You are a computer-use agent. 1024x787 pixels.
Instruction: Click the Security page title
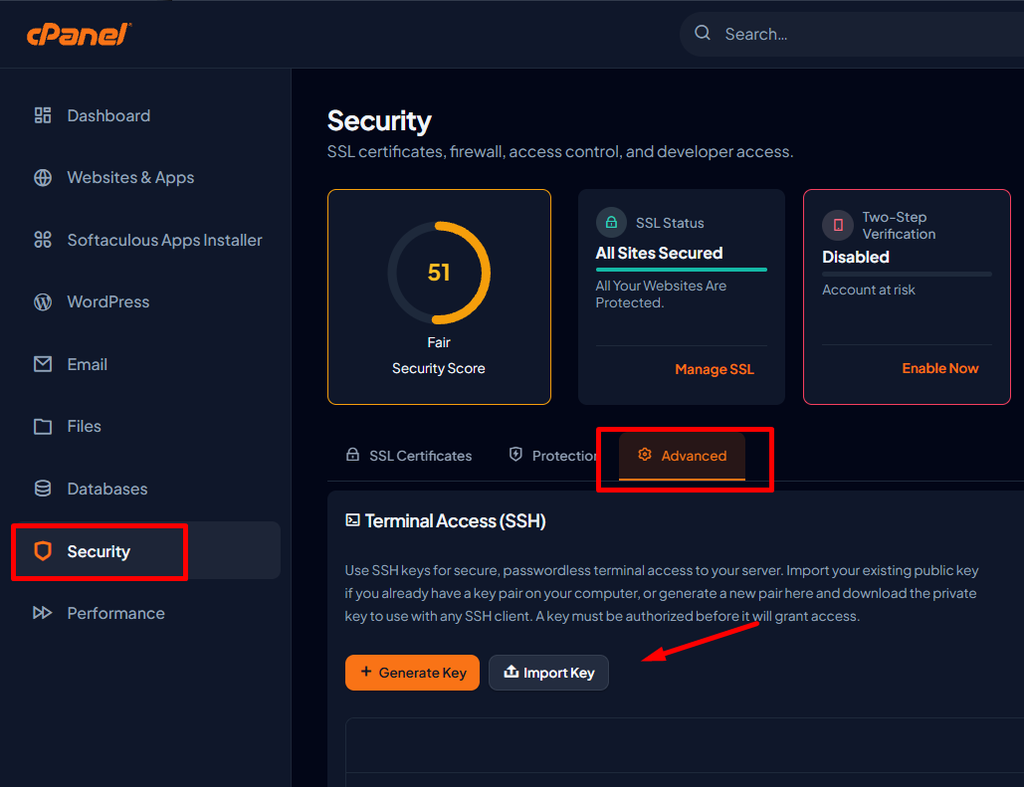pos(379,121)
